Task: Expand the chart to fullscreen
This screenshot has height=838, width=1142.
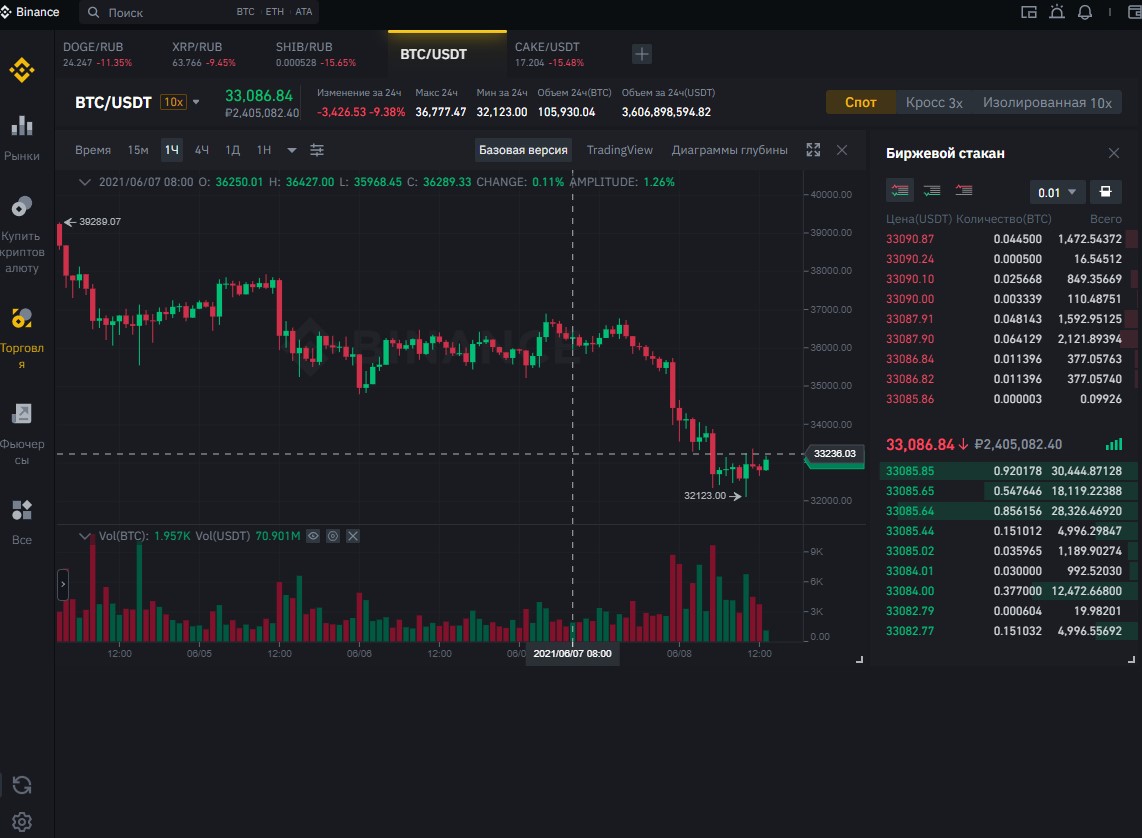Action: [x=814, y=149]
